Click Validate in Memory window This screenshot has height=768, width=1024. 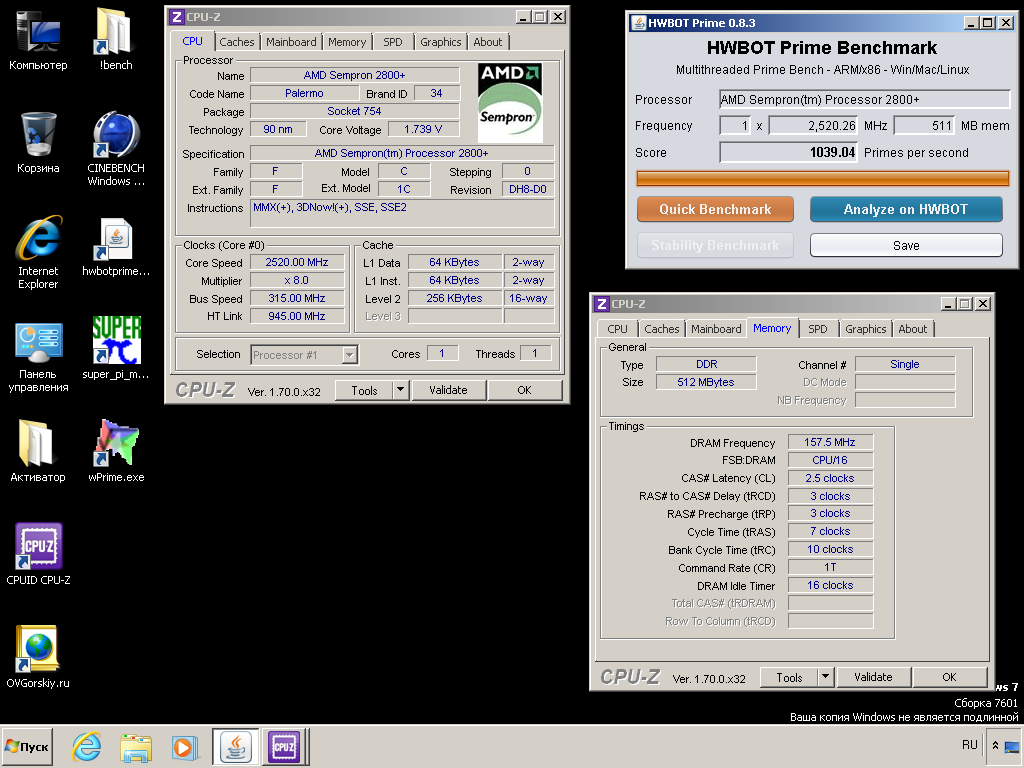click(x=873, y=677)
